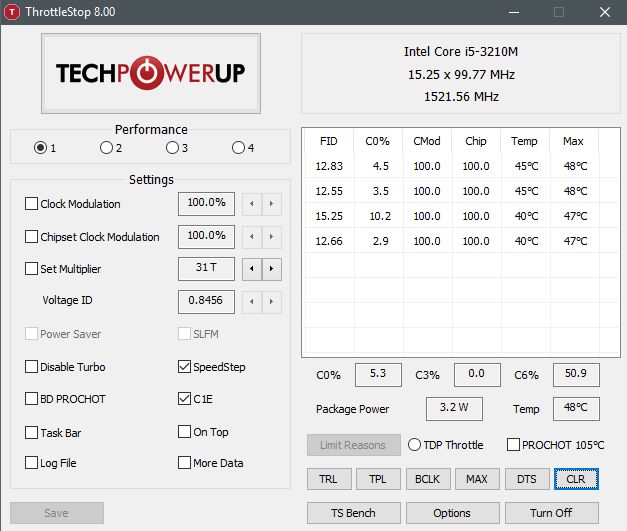The image size is (627, 531).
Task: Decrease Set Multiplier with left arrow
Action: tap(252, 269)
